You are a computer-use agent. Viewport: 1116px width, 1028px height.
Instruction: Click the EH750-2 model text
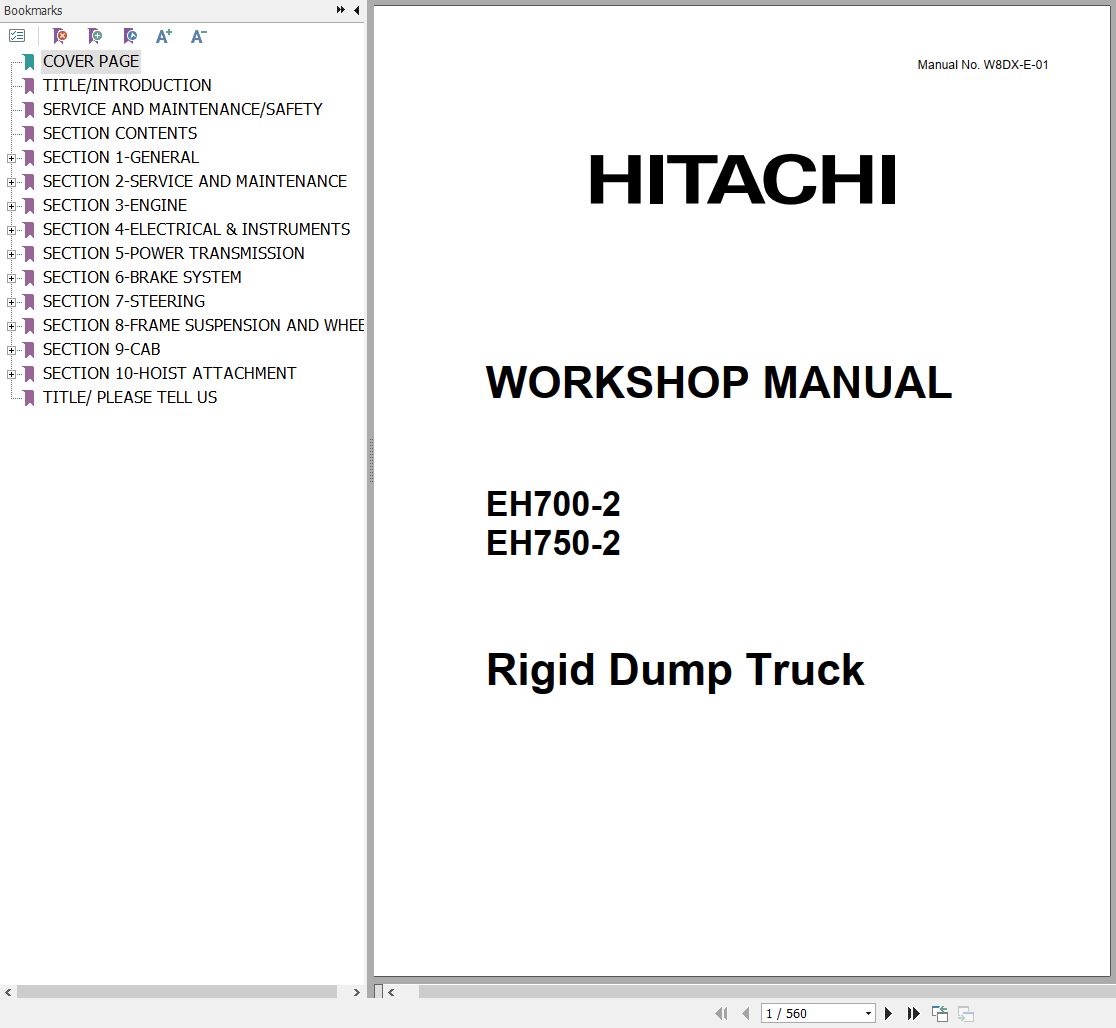click(x=553, y=543)
